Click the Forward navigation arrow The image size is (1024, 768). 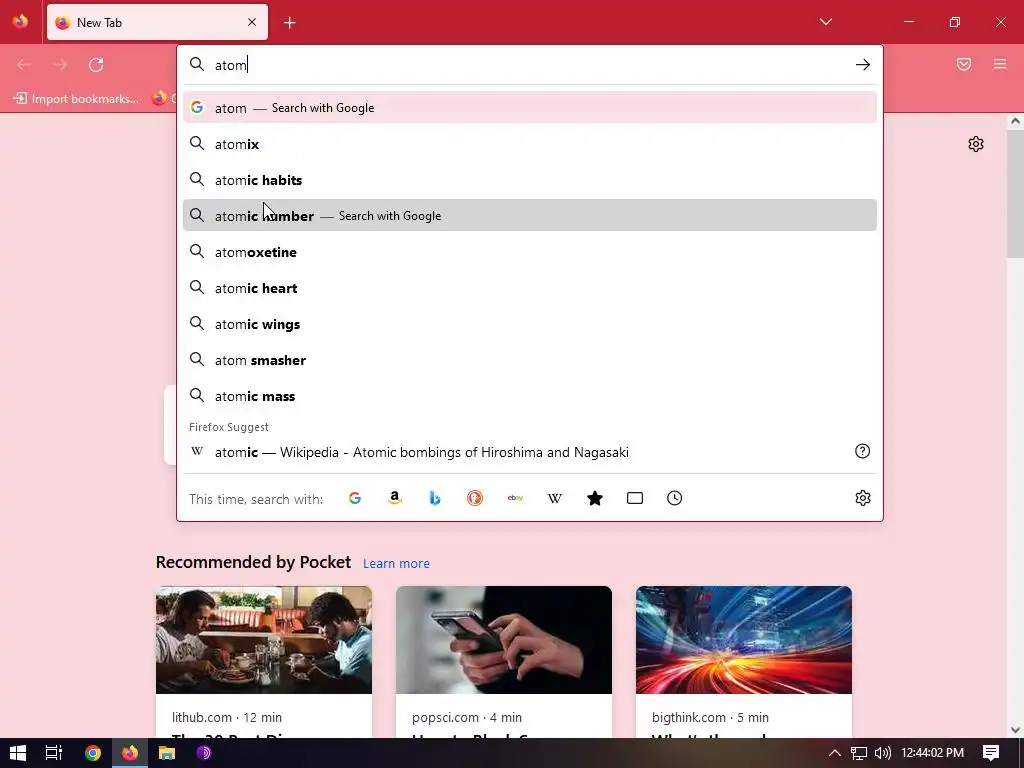click(60, 65)
